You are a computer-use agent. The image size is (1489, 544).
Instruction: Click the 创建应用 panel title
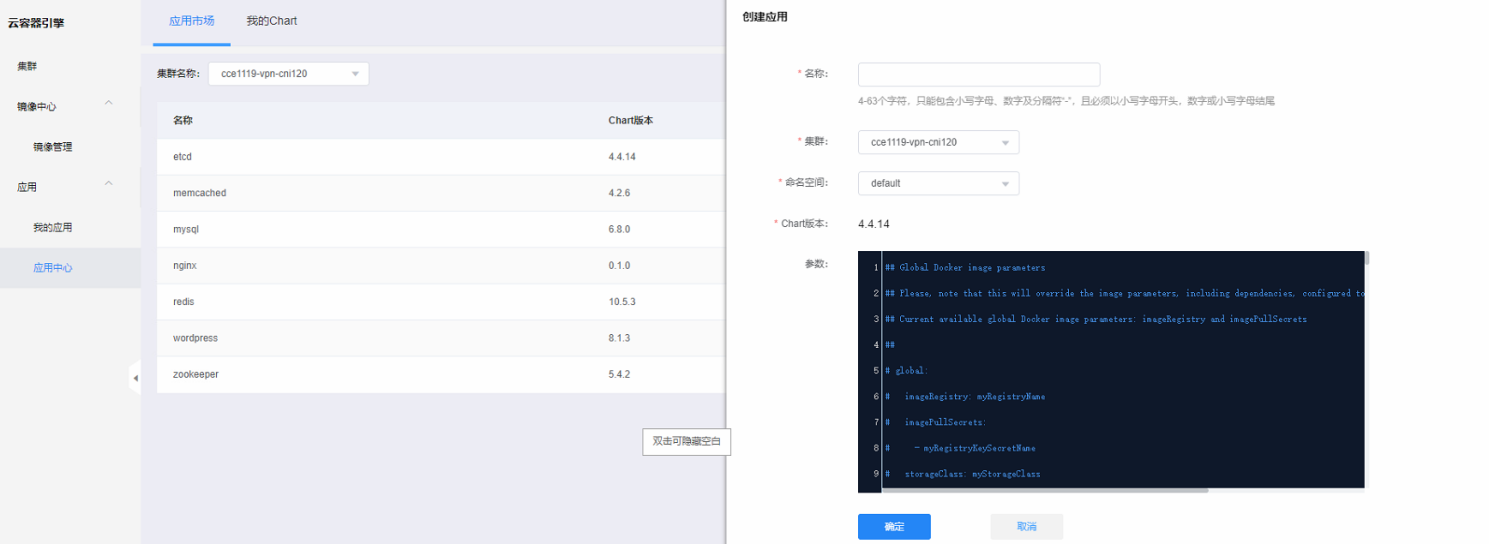point(764,17)
